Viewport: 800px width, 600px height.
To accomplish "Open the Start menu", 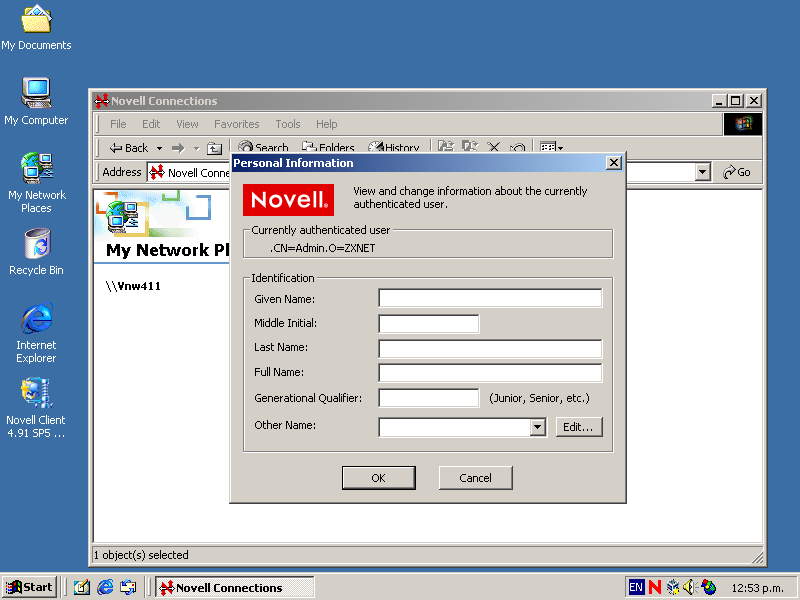I will [30, 587].
